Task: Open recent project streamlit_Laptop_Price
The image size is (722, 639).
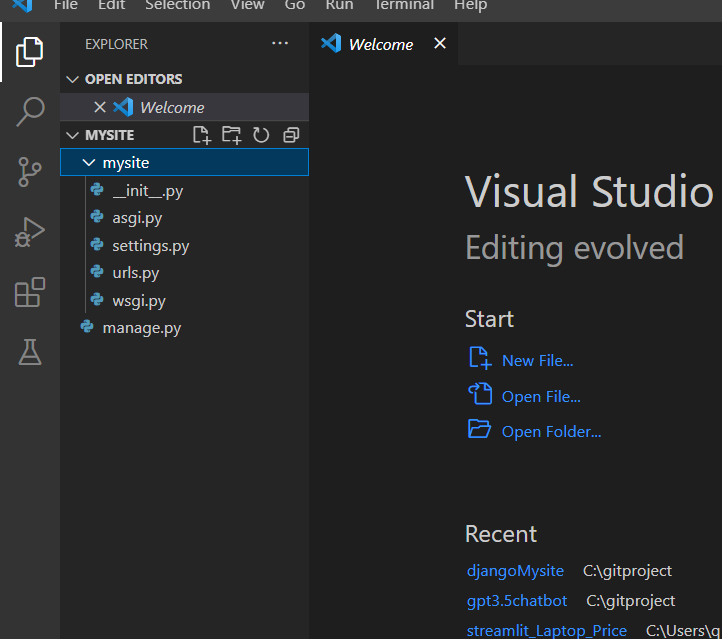Action: (x=547, y=630)
